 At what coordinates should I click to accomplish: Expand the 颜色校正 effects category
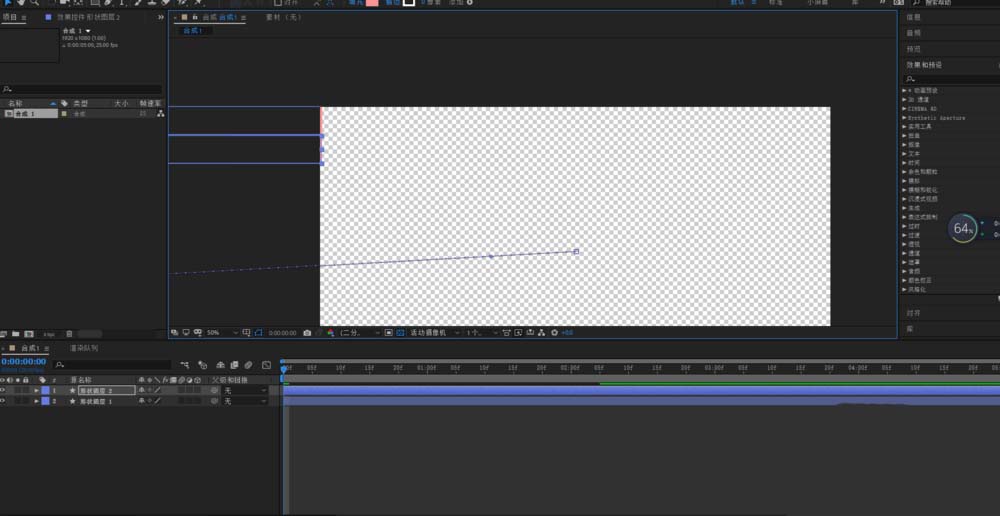[904, 280]
